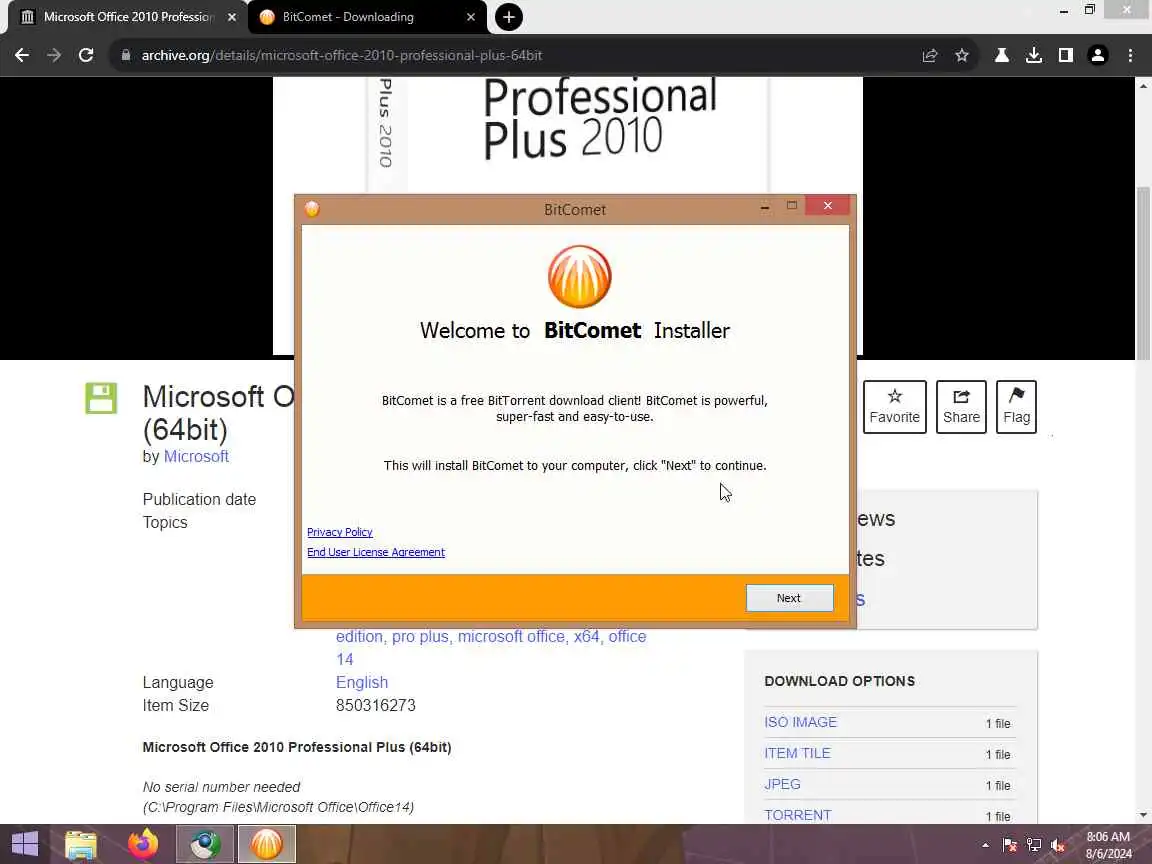Select ISO IMAGE download option
The height and width of the screenshot is (864, 1152).
tap(800, 722)
